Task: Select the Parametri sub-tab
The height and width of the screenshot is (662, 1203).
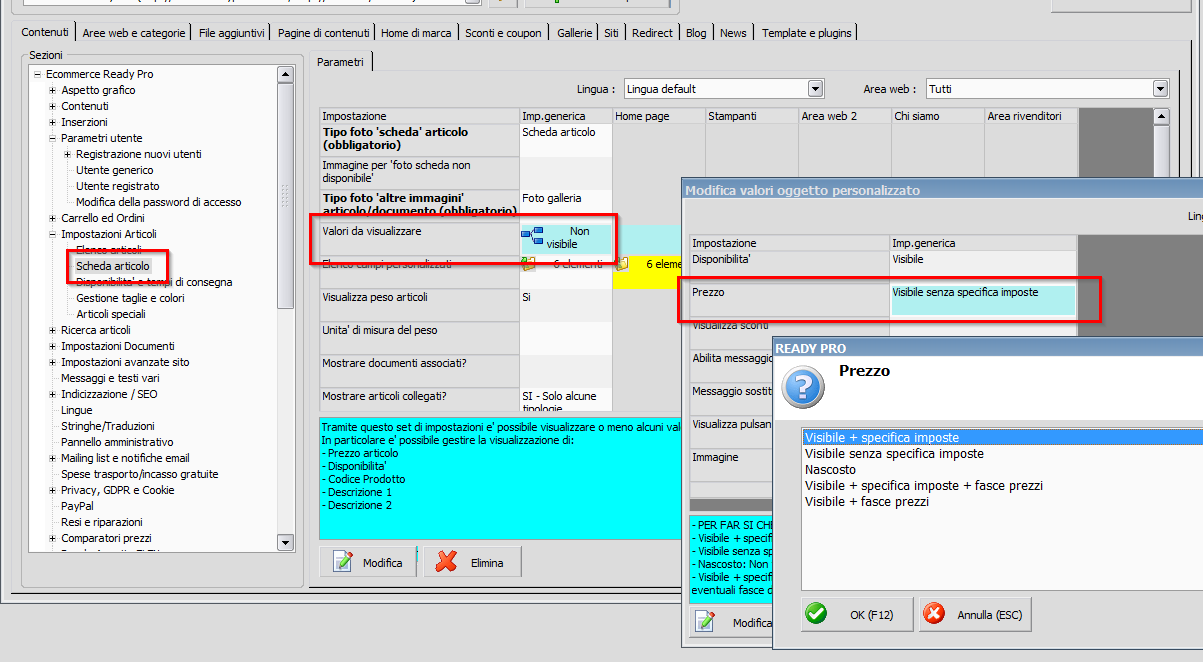Action: click(341, 62)
